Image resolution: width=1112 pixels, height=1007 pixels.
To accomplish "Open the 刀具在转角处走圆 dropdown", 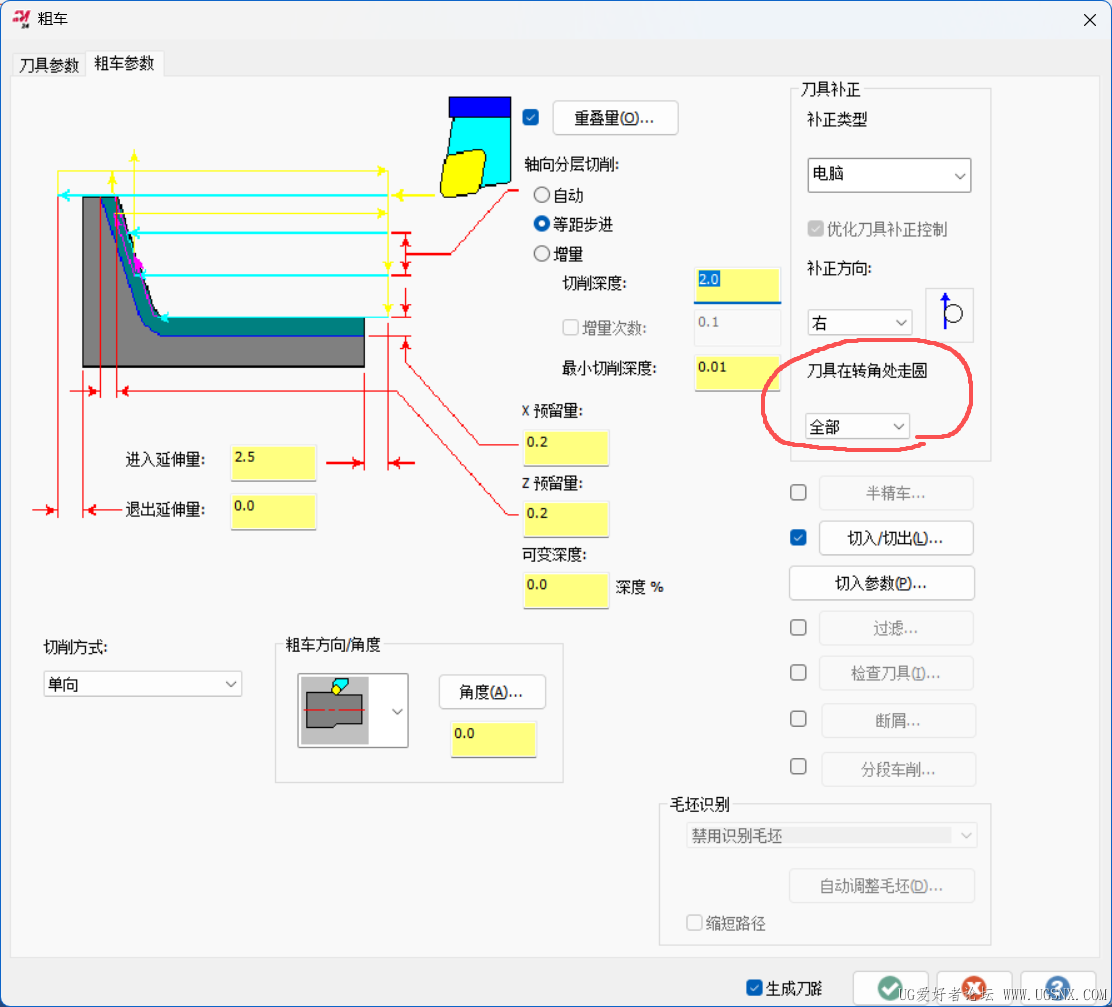I will pos(857,426).
